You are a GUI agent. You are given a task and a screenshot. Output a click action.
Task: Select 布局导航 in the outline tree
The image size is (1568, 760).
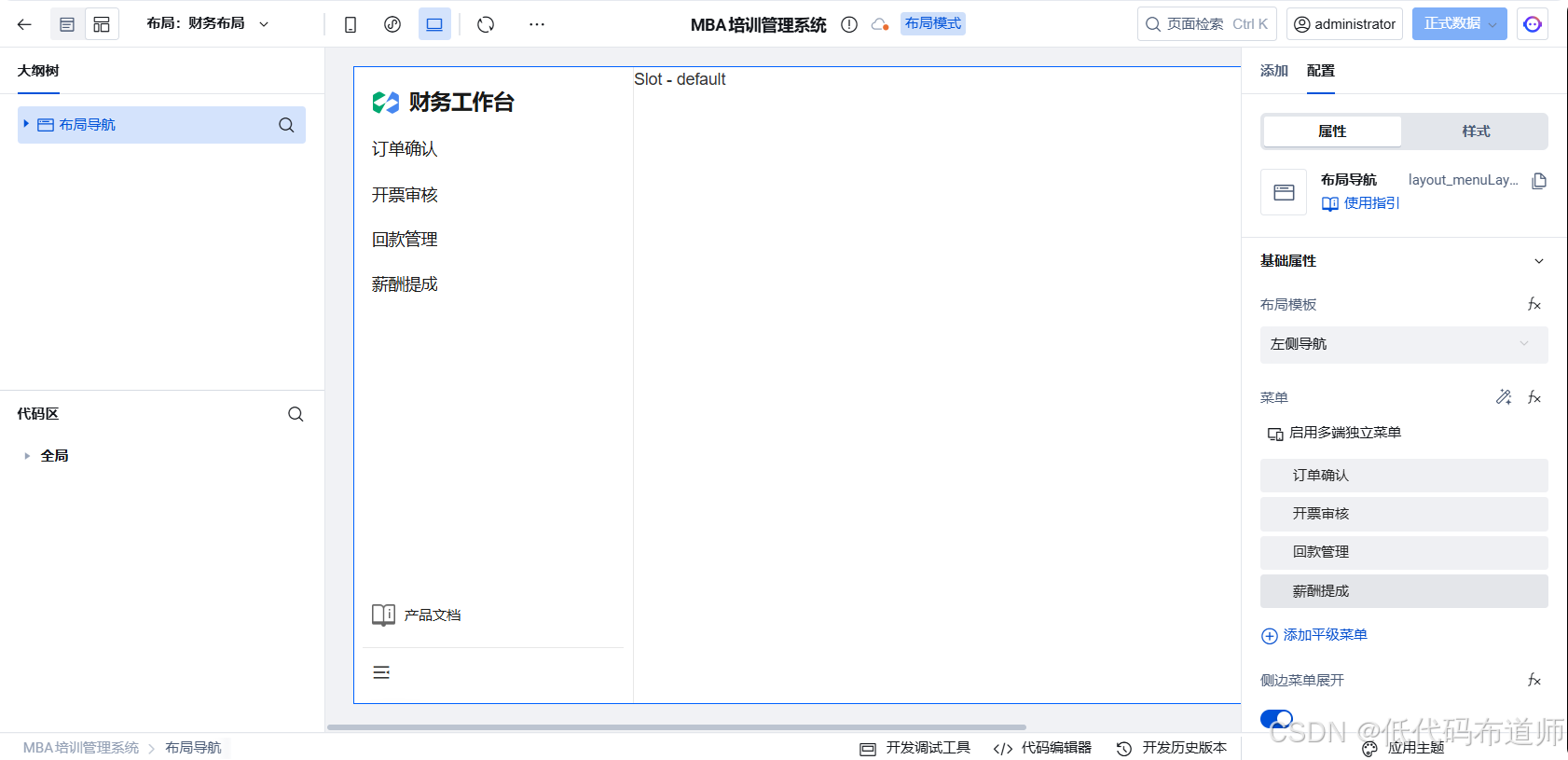click(161, 125)
